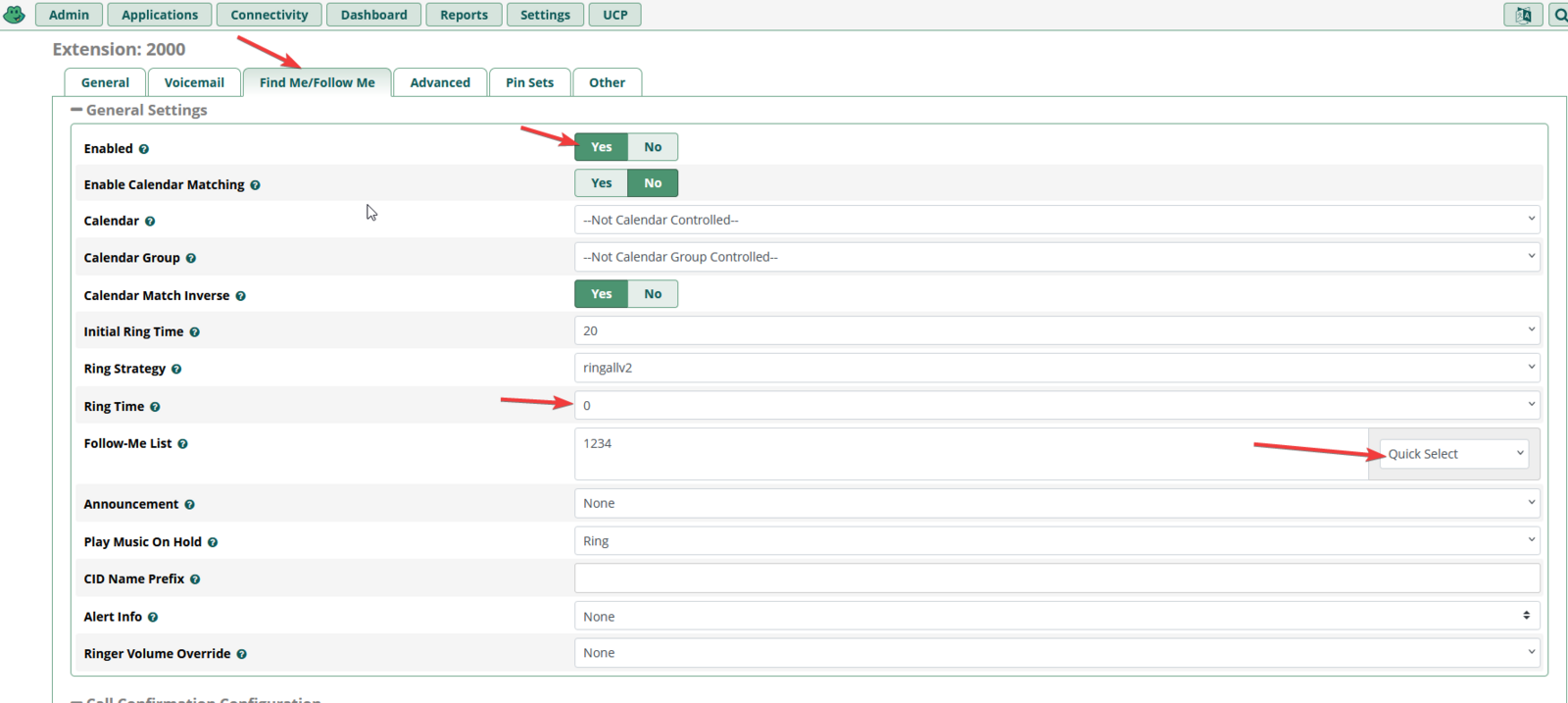Open the Initial Ring Time dropdown
This screenshot has height=703, width=1568.
pos(1055,331)
